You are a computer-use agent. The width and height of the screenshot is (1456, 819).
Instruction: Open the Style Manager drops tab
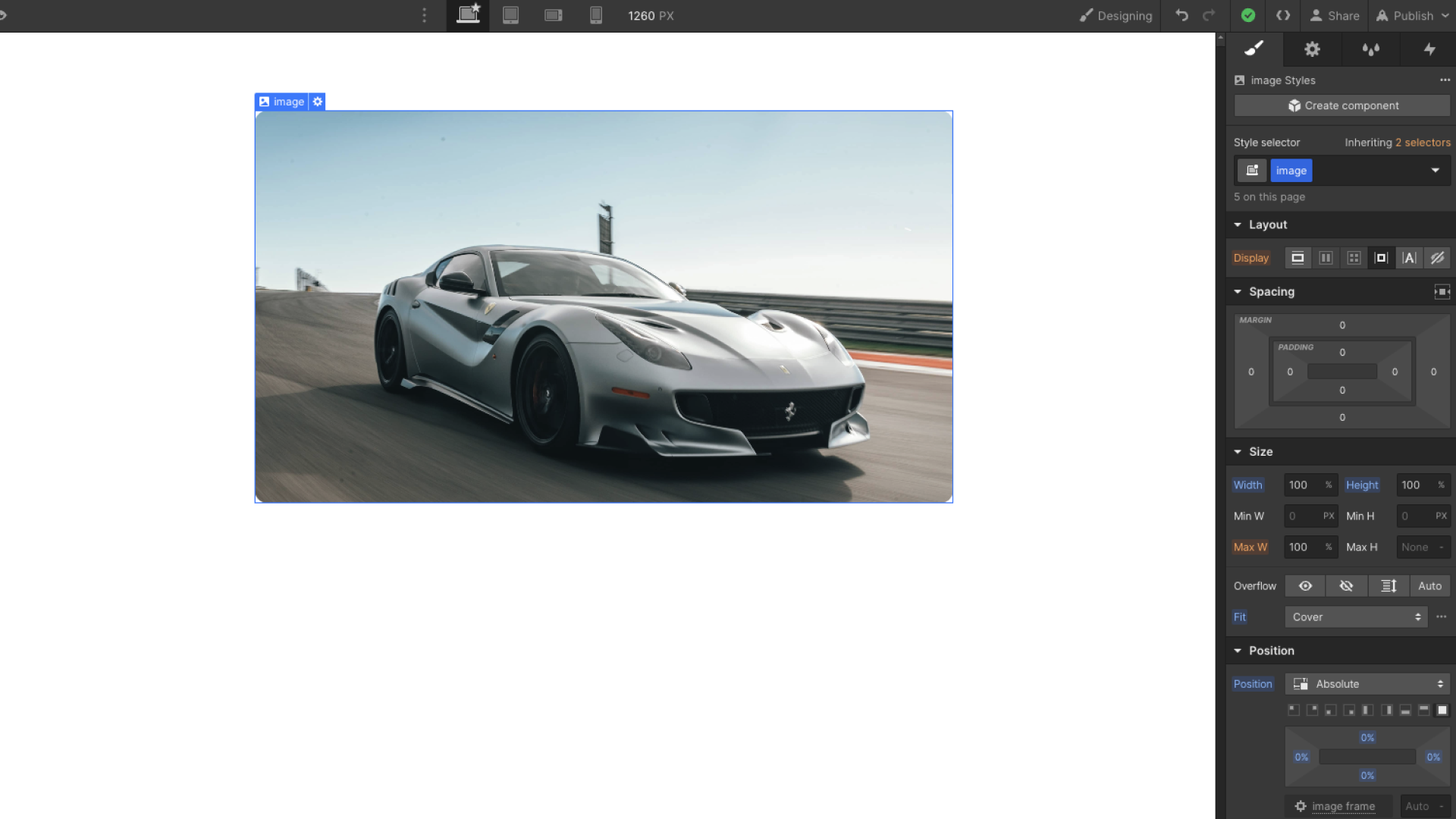[x=1370, y=49]
